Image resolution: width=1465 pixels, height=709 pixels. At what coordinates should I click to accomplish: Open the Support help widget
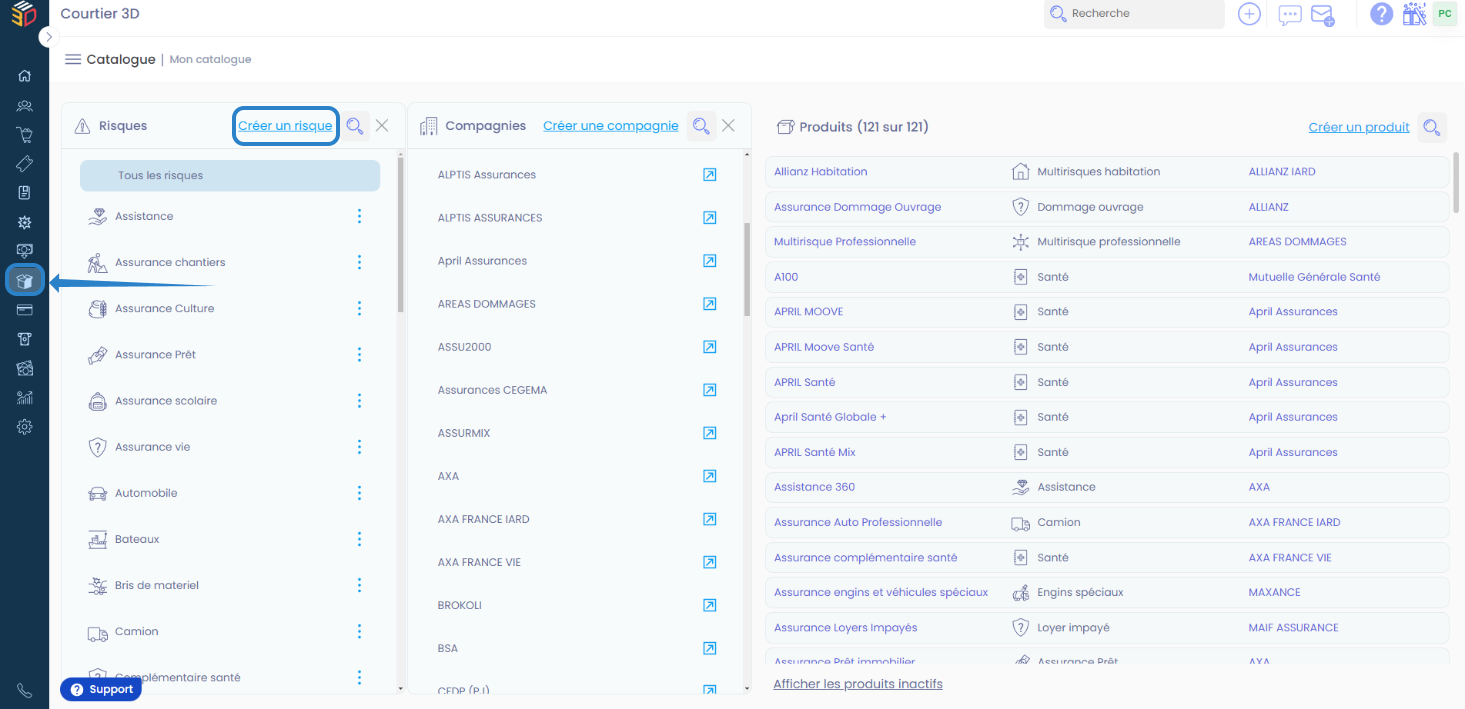[101, 689]
